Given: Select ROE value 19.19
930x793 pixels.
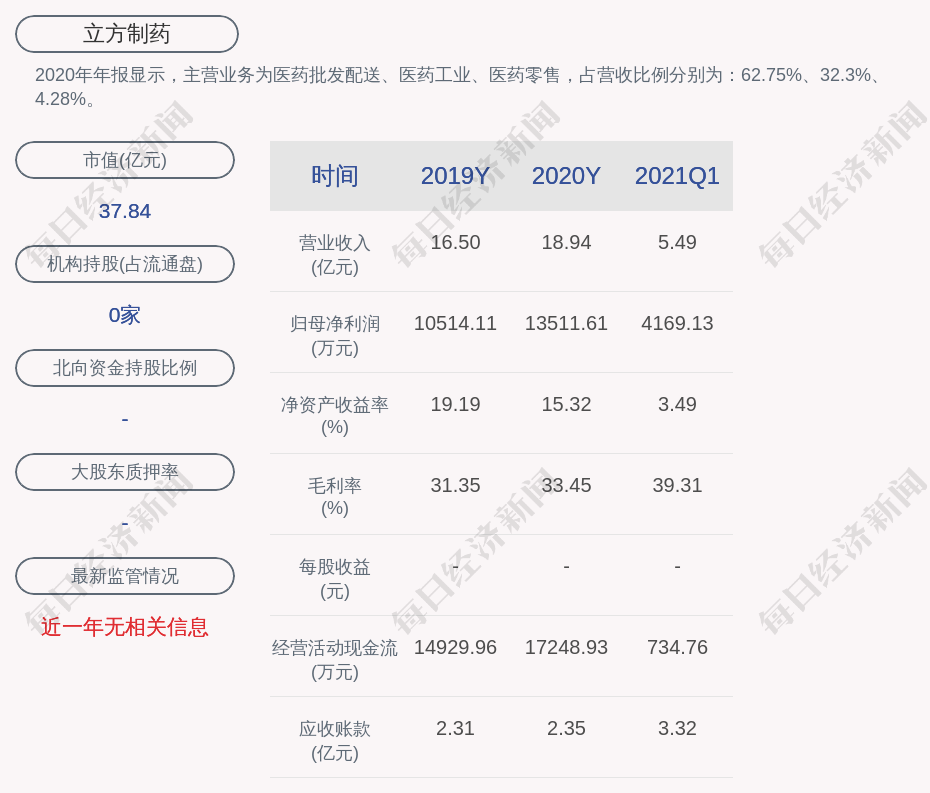Looking at the screenshot, I should click(x=455, y=405).
